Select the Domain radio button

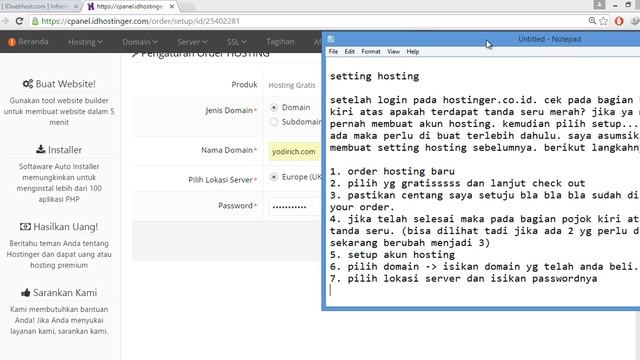pyautogui.click(x=274, y=108)
